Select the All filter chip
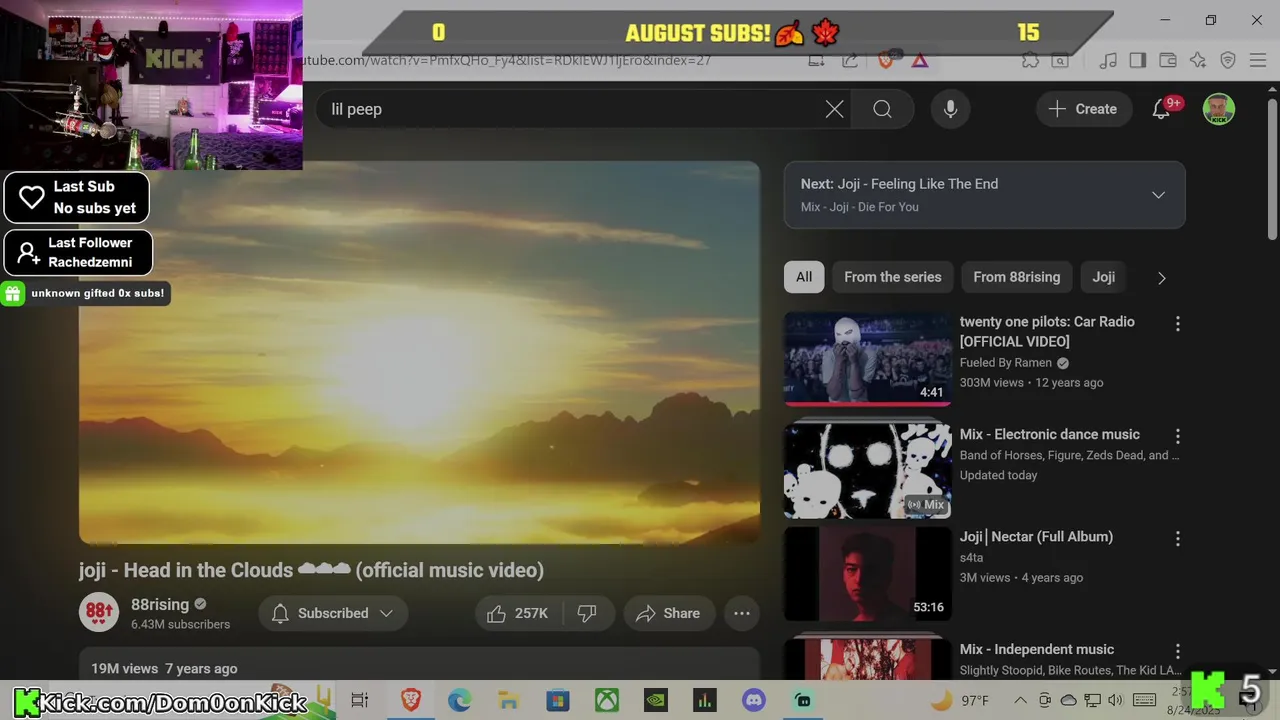This screenshot has height=720, width=1280. coord(804,277)
